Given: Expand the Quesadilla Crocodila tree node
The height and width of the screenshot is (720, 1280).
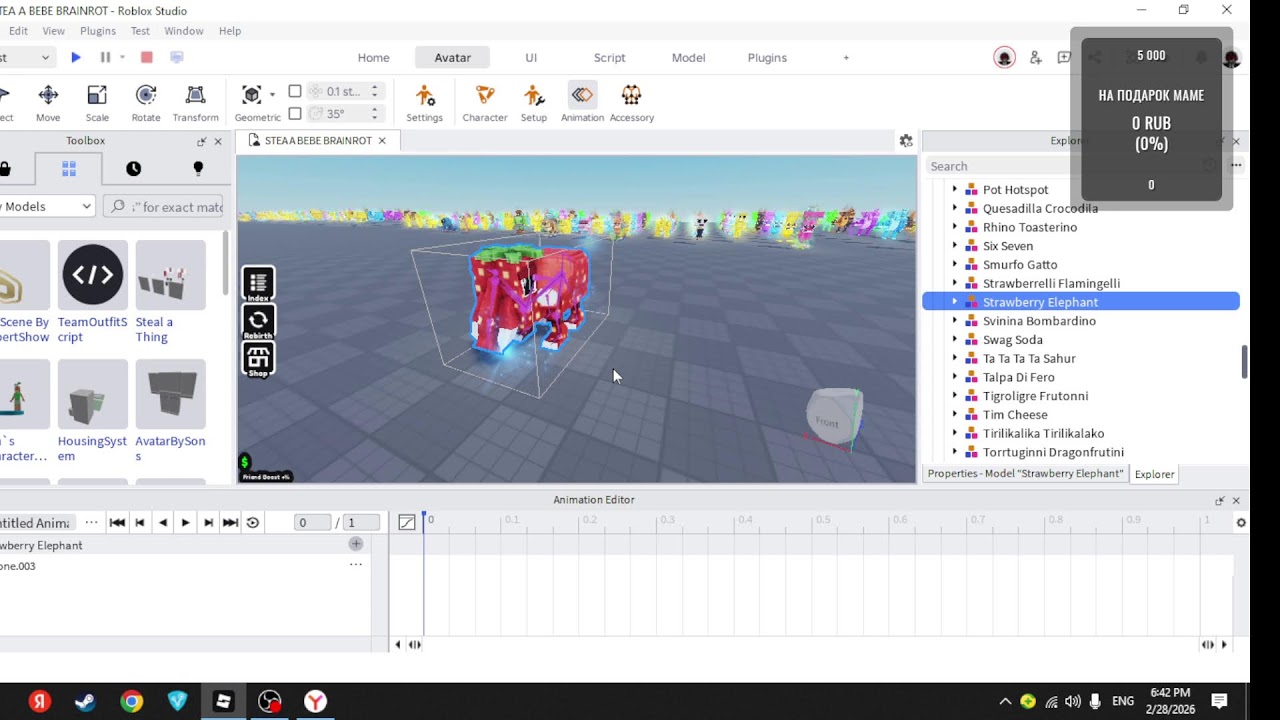Looking at the screenshot, I should coord(954,208).
